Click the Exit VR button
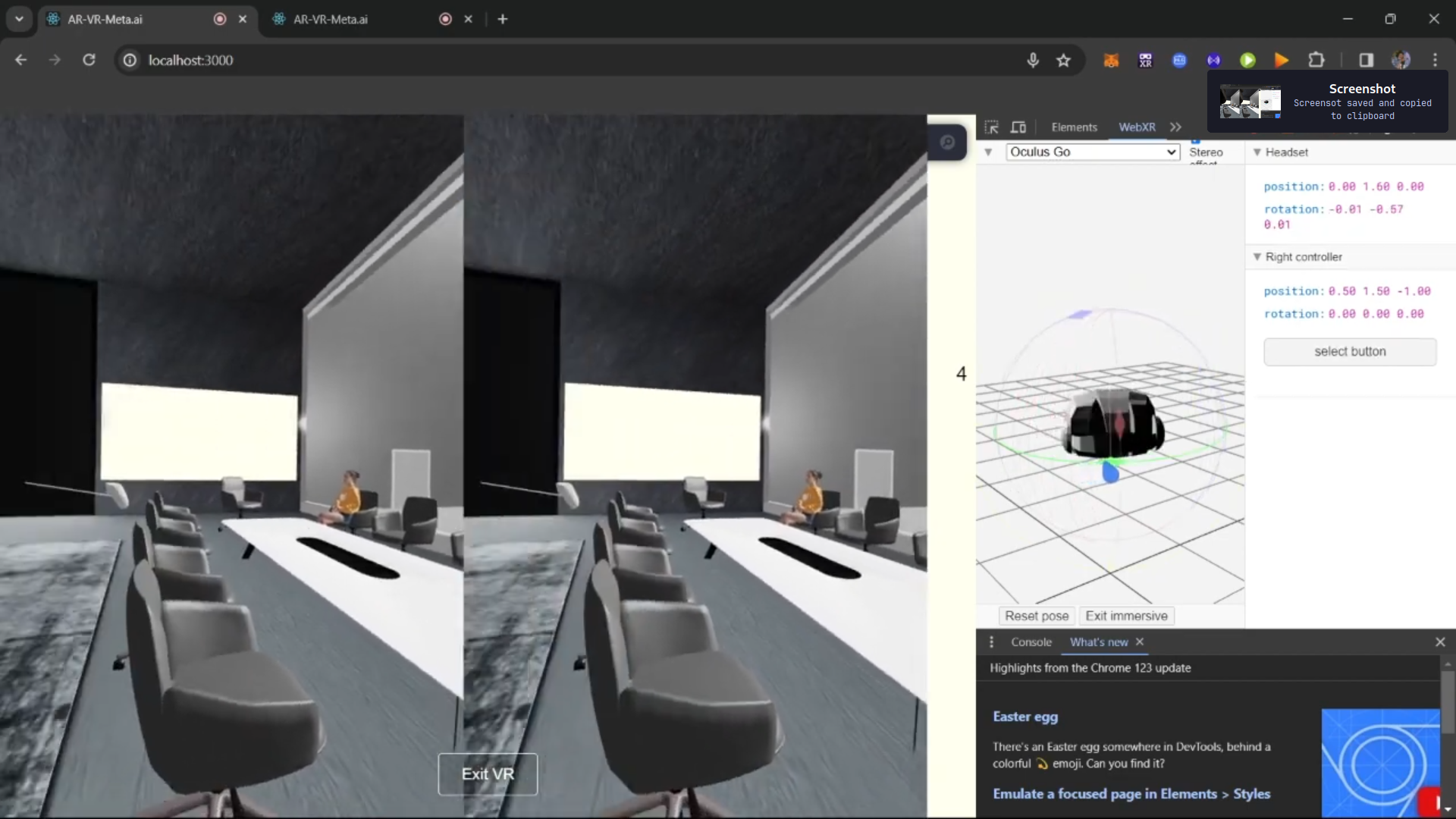The width and height of the screenshot is (1456, 819). [x=488, y=774]
